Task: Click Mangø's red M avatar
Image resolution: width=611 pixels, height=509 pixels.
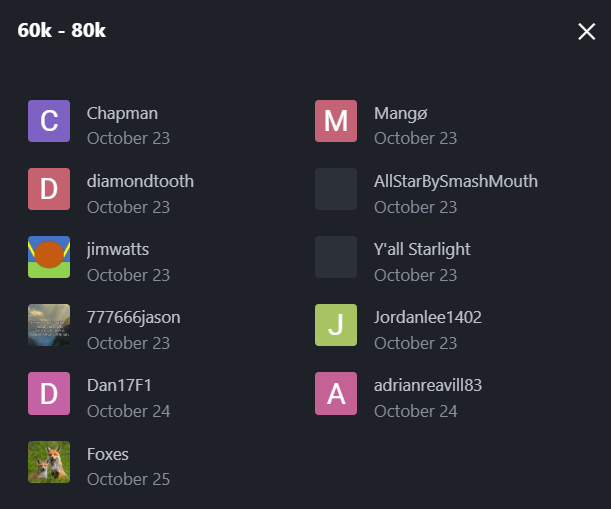Action: pyautogui.click(x=336, y=121)
